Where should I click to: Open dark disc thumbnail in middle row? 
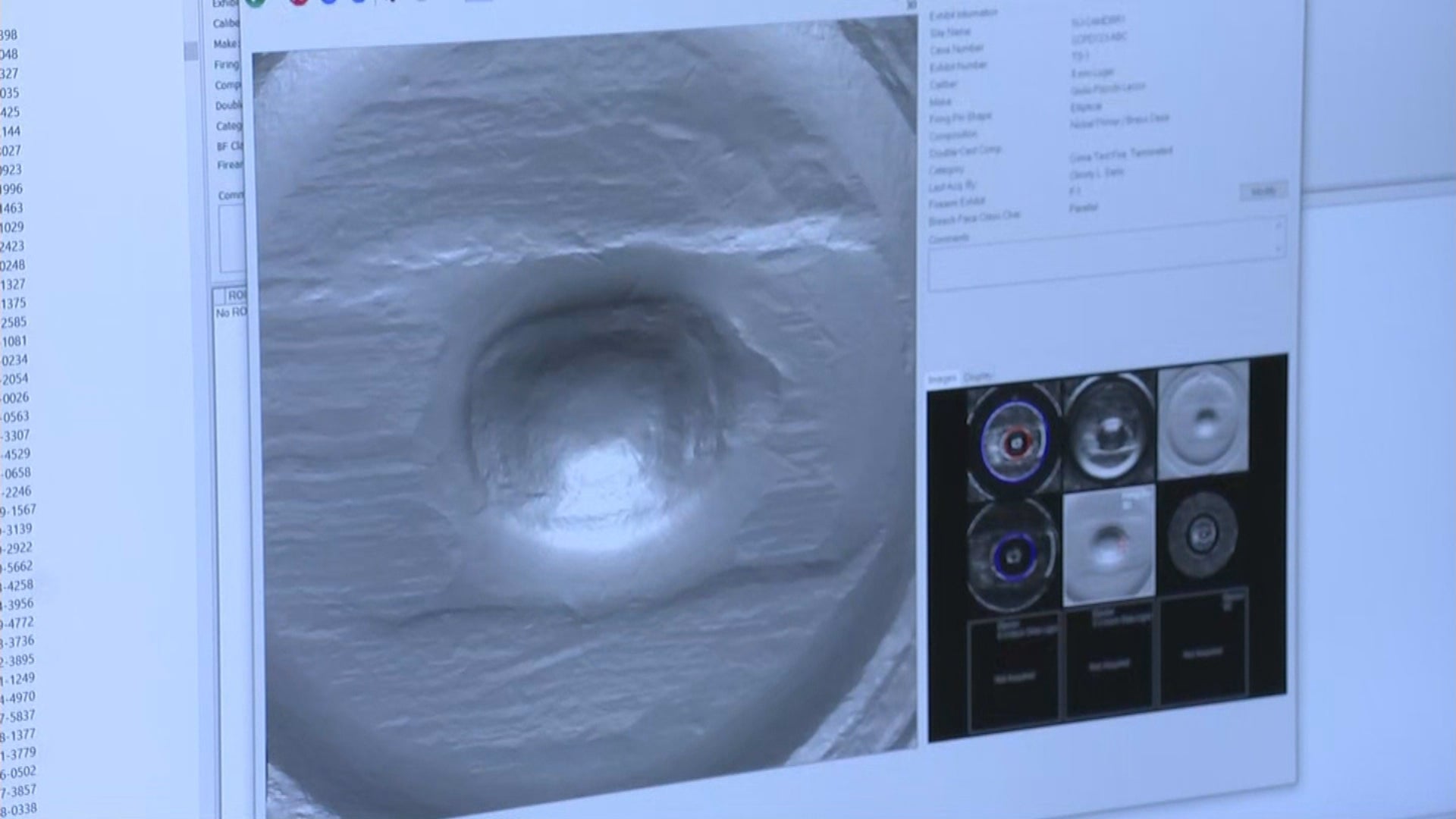coord(1203,535)
